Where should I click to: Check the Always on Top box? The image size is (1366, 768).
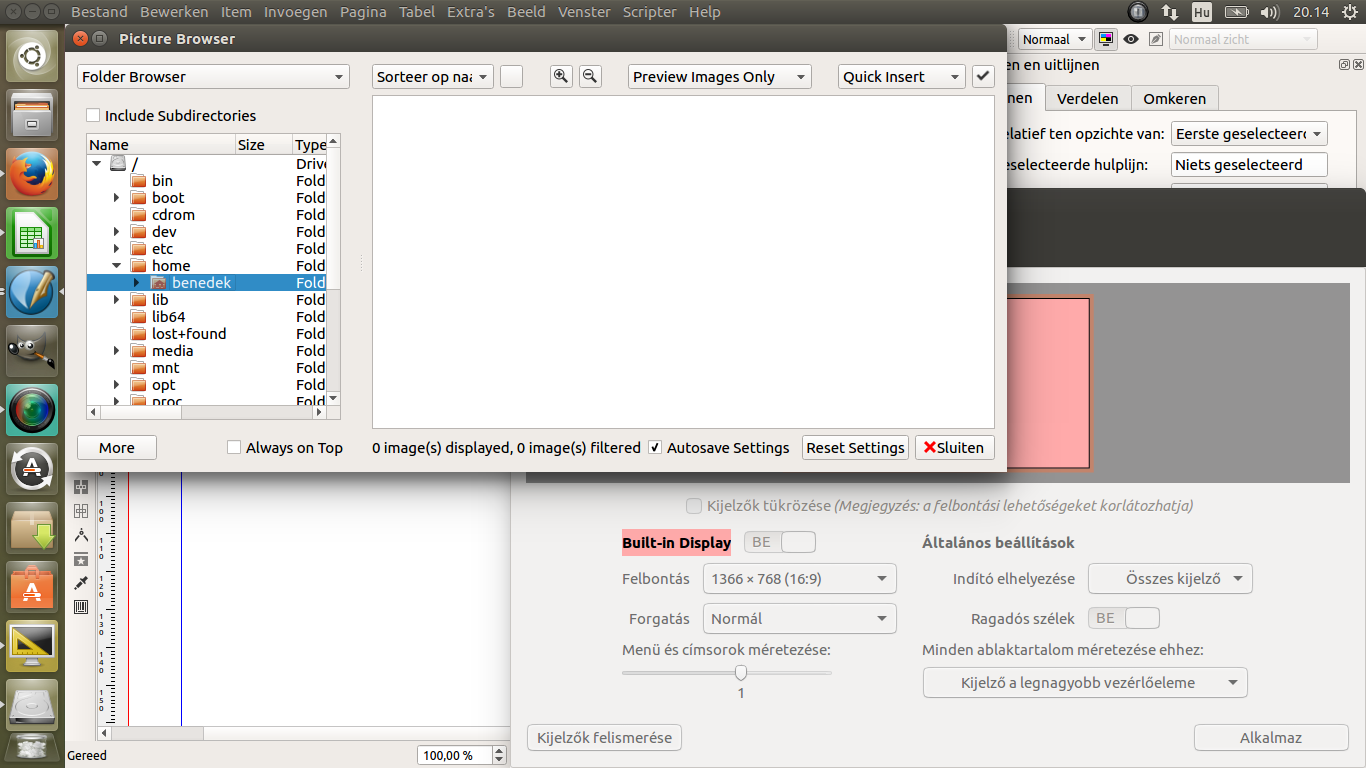click(x=234, y=448)
